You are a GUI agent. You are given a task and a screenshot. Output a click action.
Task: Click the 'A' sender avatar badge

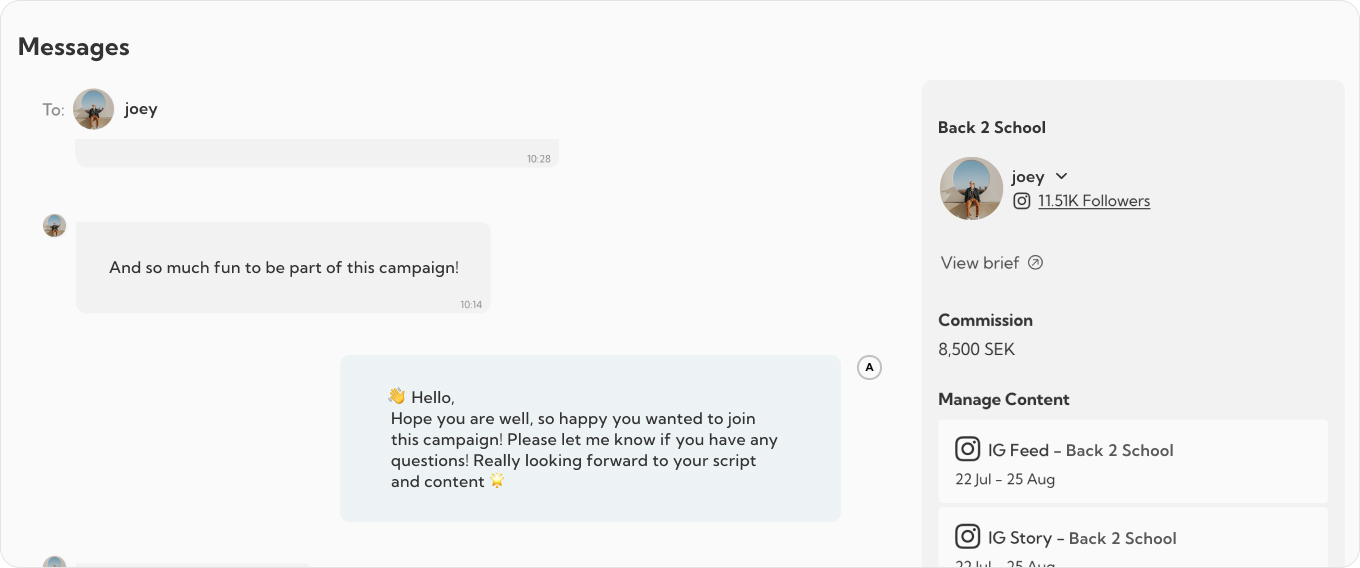(869, 368)
